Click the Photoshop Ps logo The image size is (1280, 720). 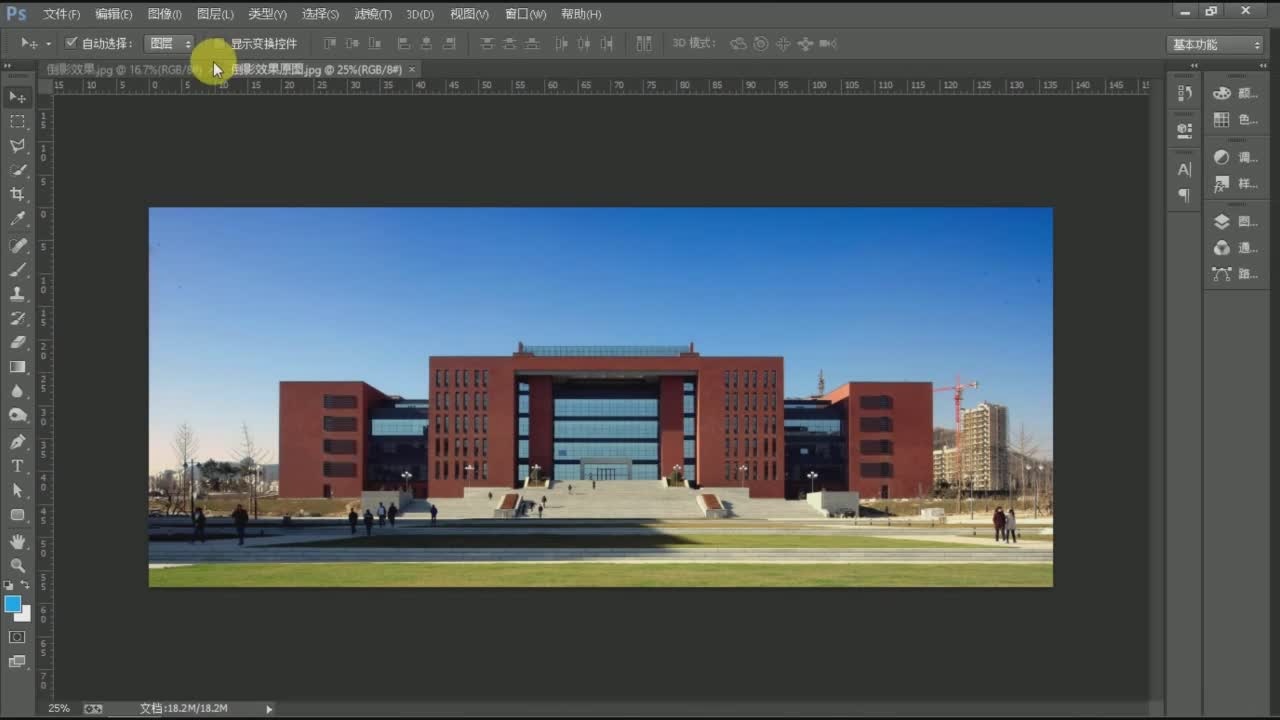point(17,13)
